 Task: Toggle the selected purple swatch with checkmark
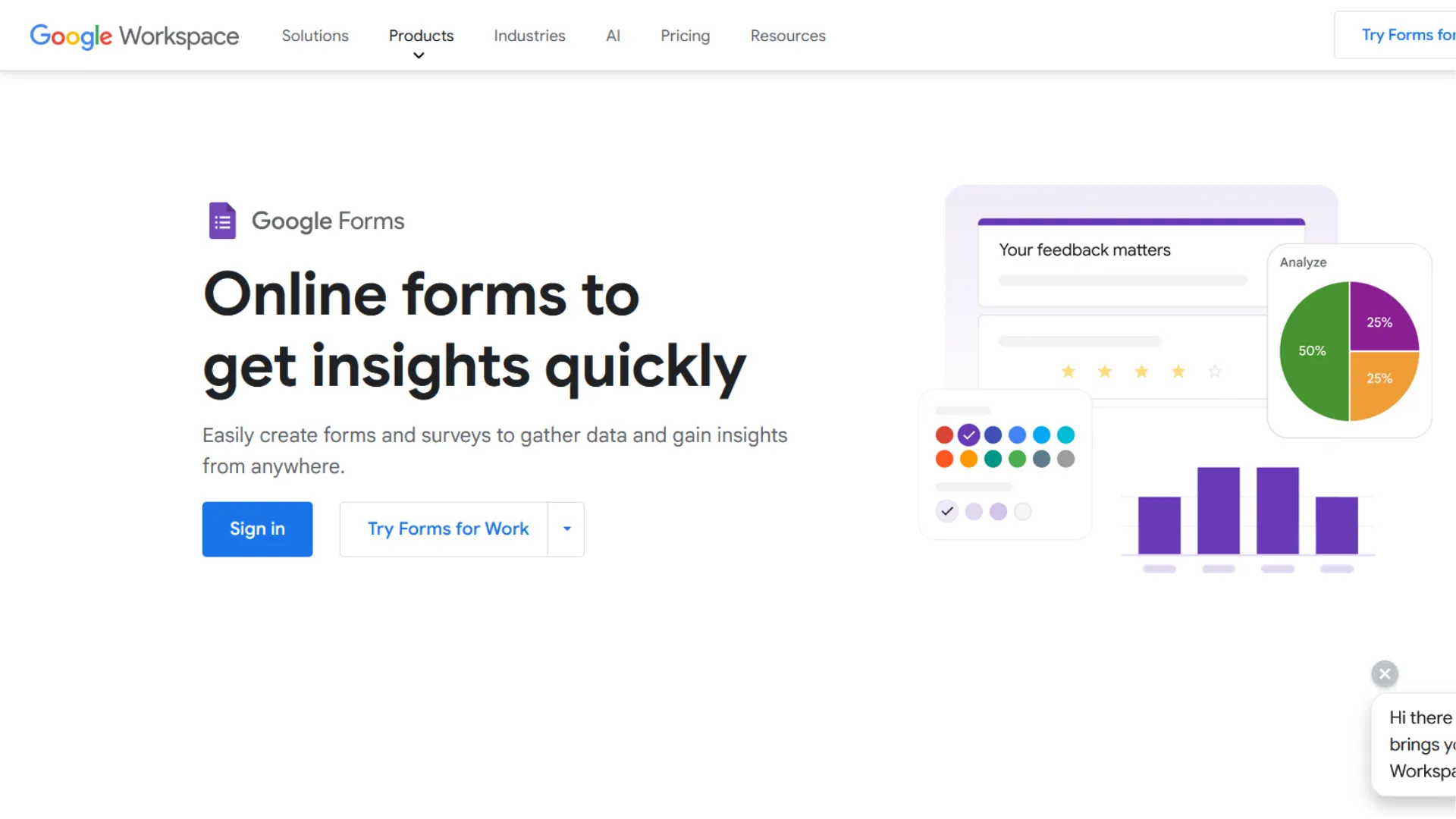(x=968, y=435)
